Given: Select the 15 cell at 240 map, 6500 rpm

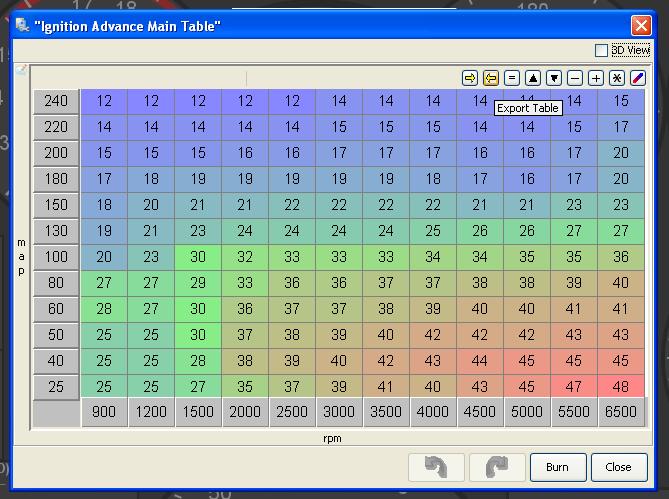Looking at the screenshot, I should click(x=621, y=101).
